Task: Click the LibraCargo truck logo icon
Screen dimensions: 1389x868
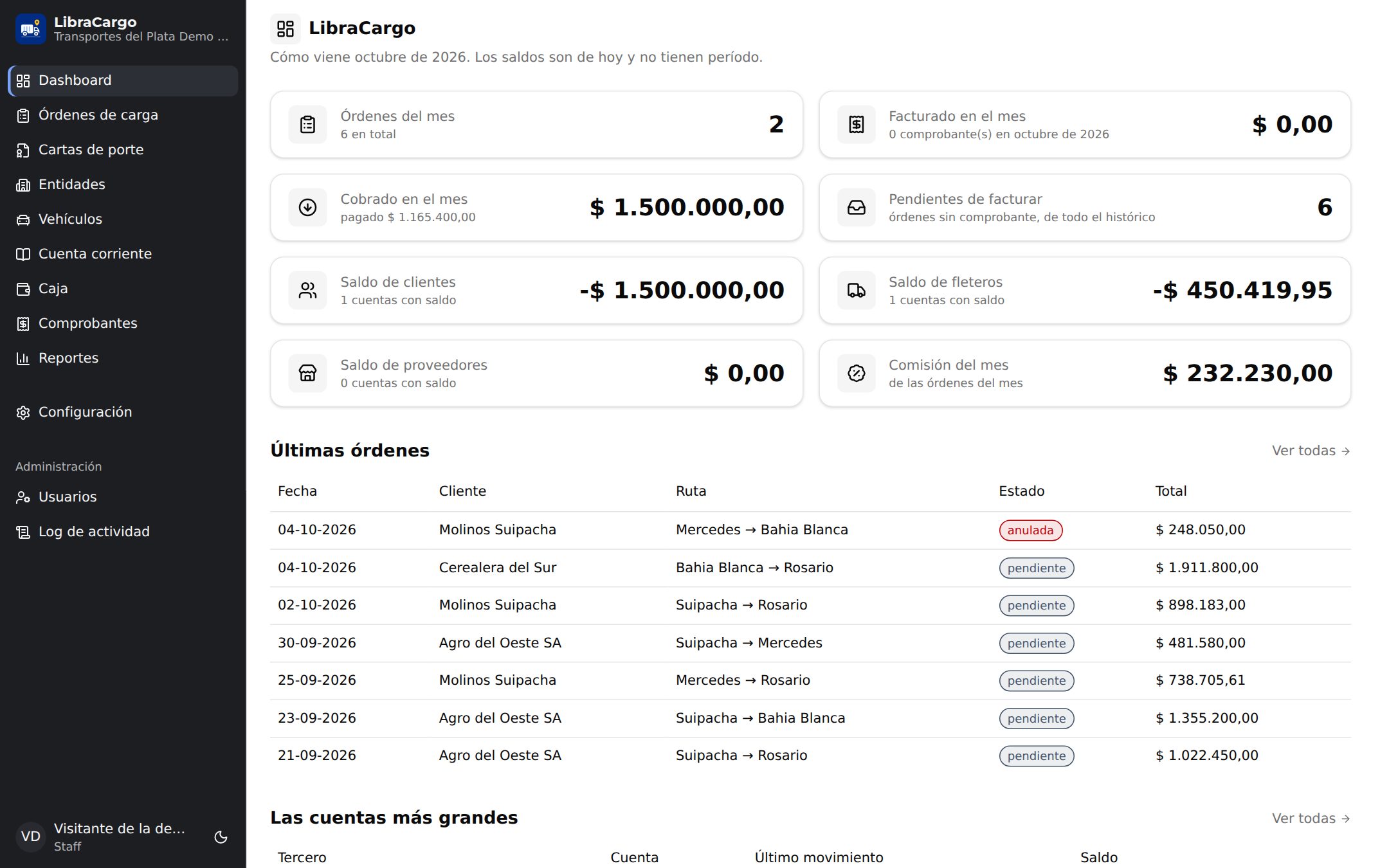Action: 30,29
